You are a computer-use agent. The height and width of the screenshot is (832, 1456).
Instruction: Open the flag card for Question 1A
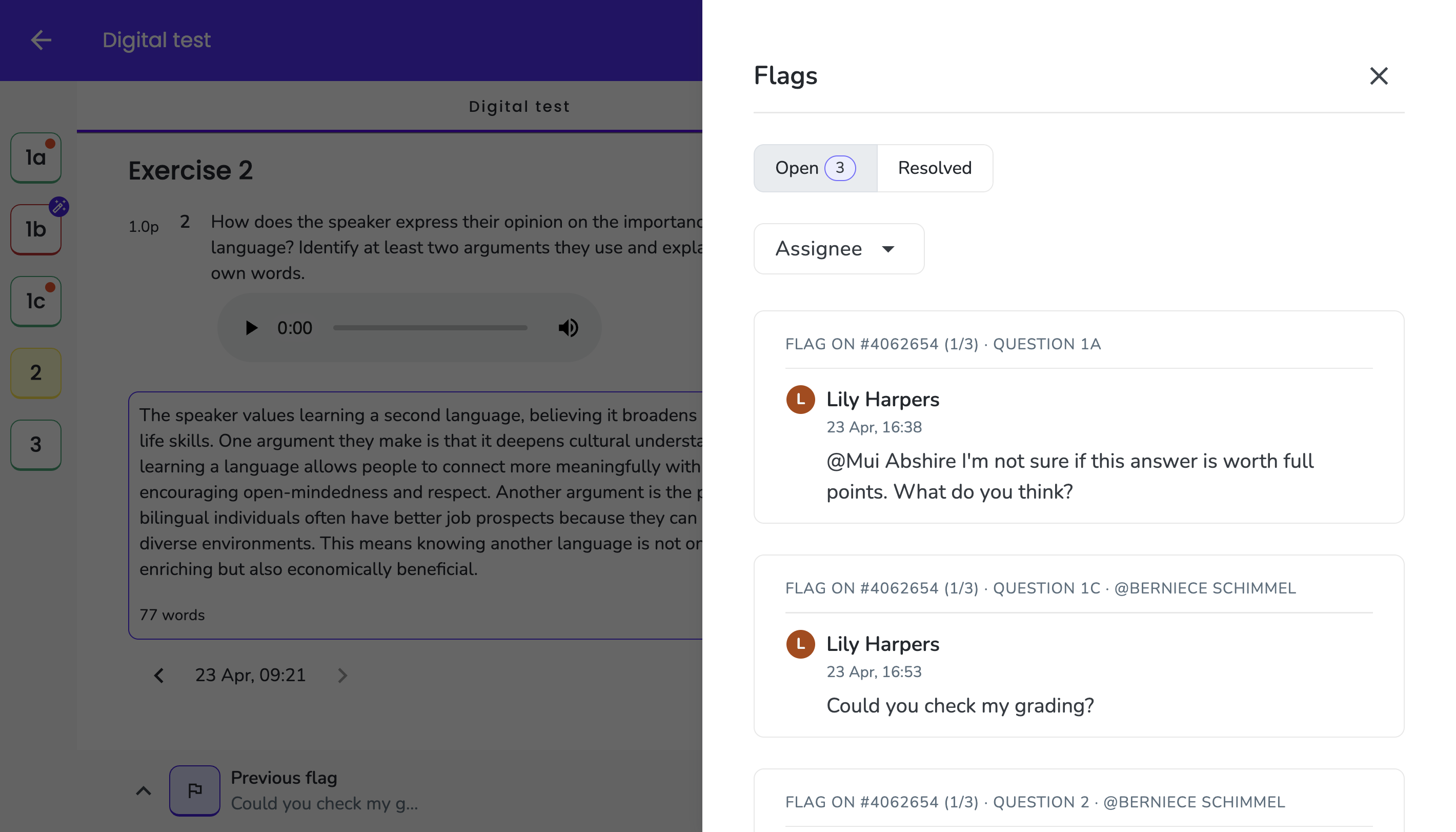tap(1078, 417)
